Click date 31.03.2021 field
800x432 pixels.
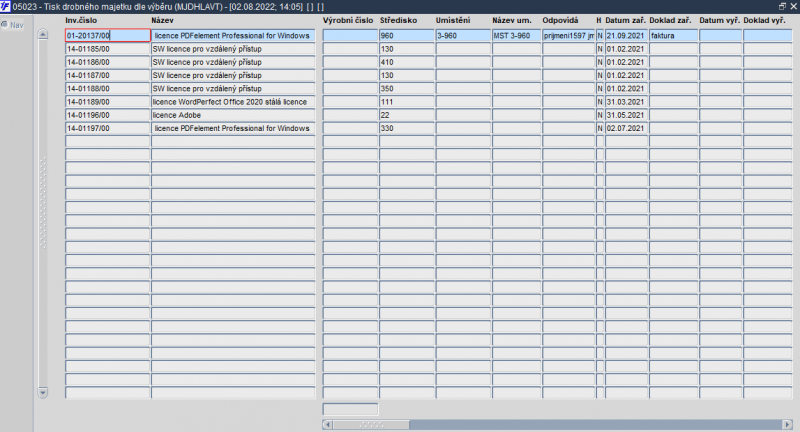pos(626,102)
